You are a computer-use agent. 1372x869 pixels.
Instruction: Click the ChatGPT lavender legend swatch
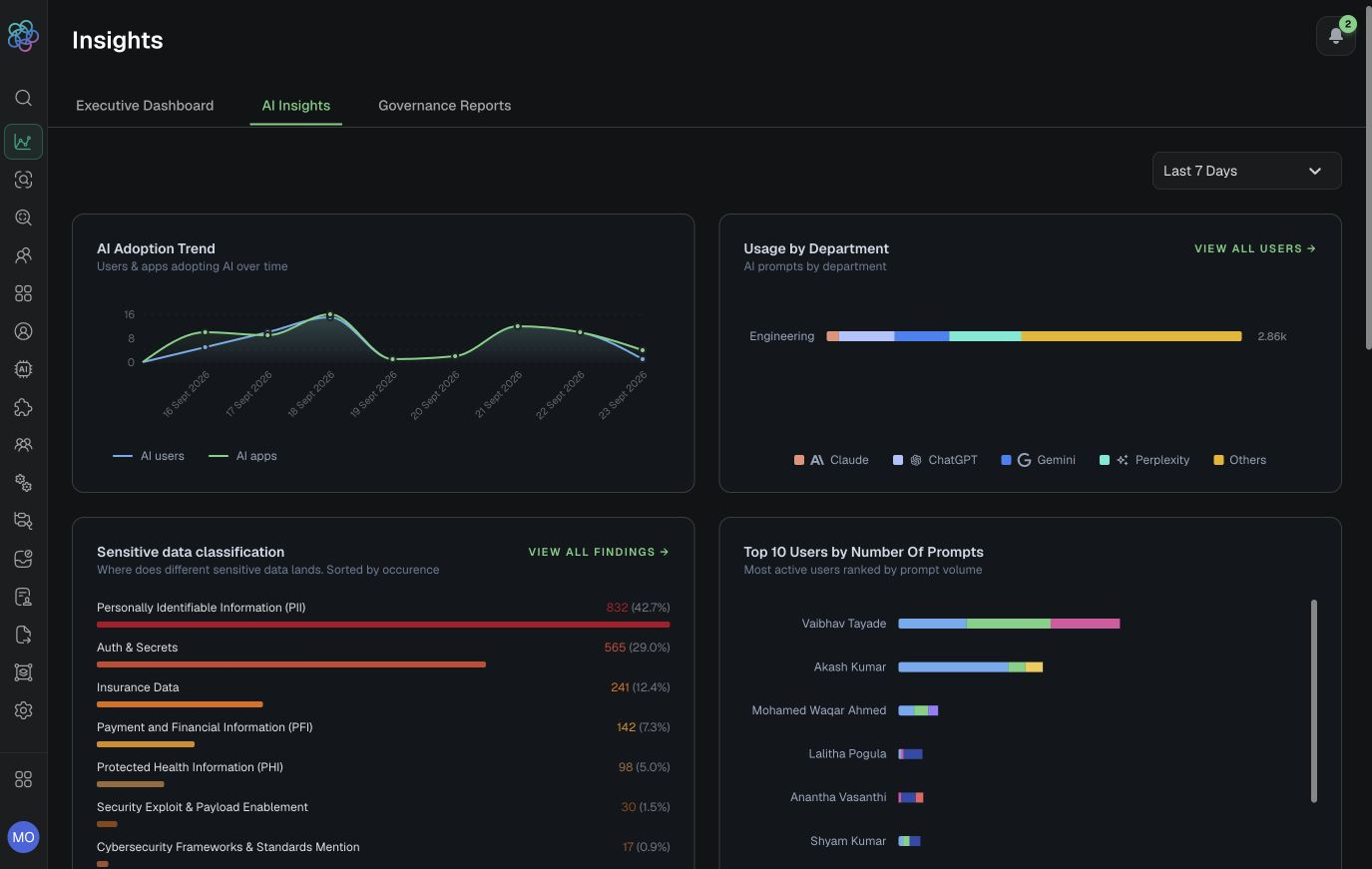tap(898, 460)
